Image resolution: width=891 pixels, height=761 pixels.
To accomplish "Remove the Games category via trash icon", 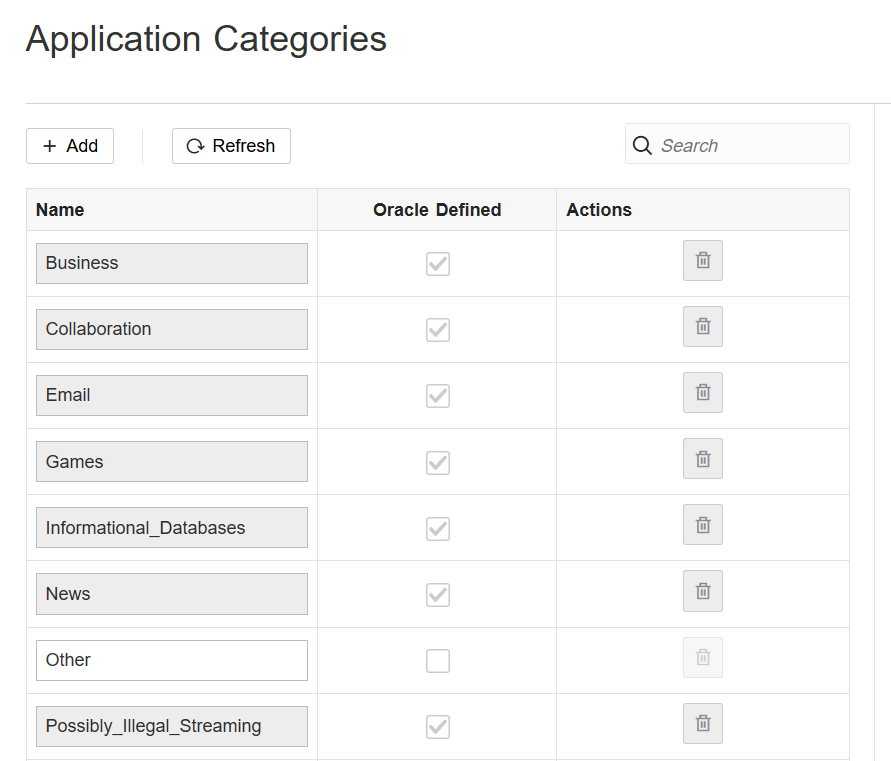I will [703, 459].
